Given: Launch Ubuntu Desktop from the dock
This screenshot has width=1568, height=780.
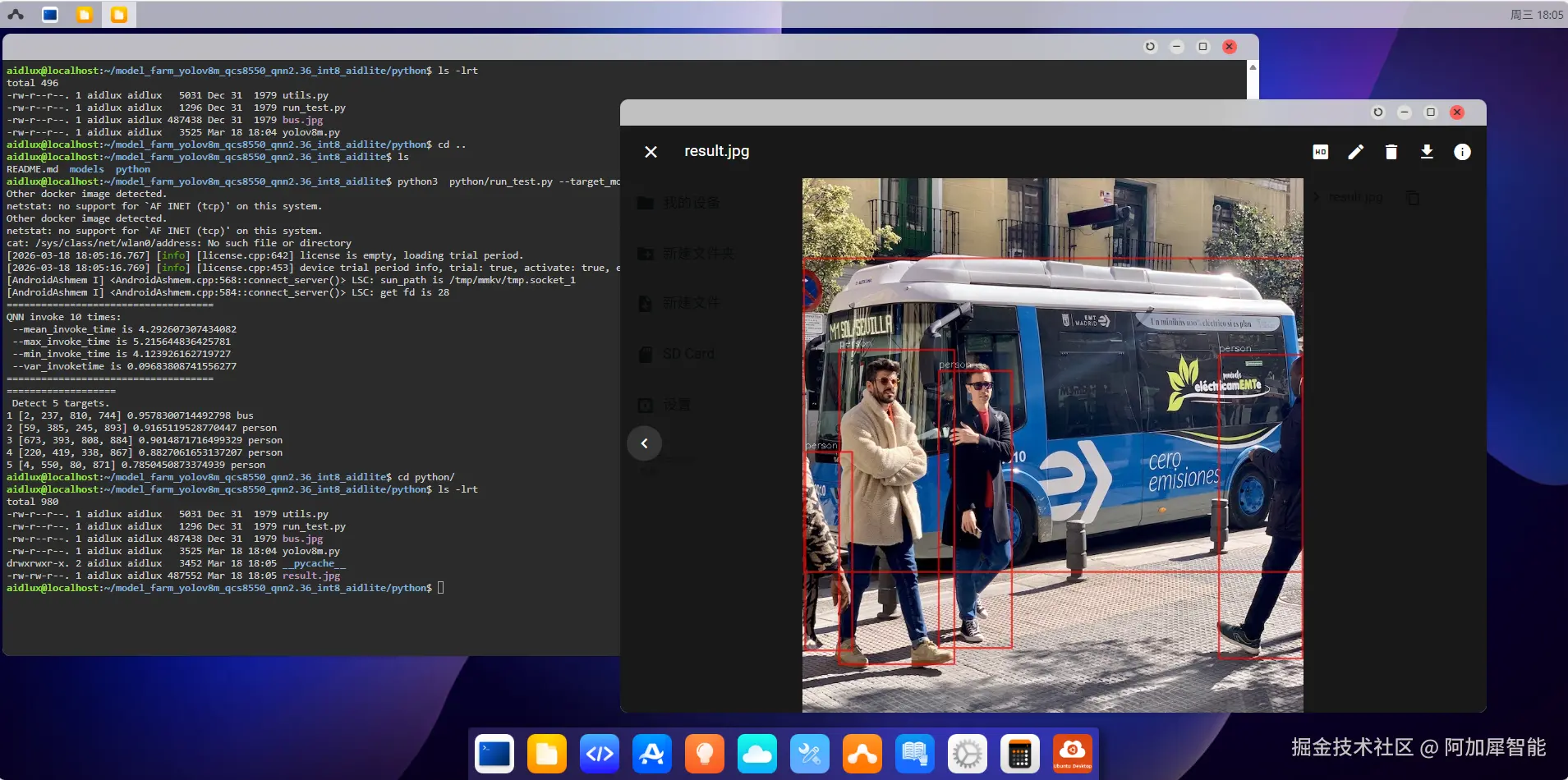Looking at the screenshot, I should click(1073, 754).
